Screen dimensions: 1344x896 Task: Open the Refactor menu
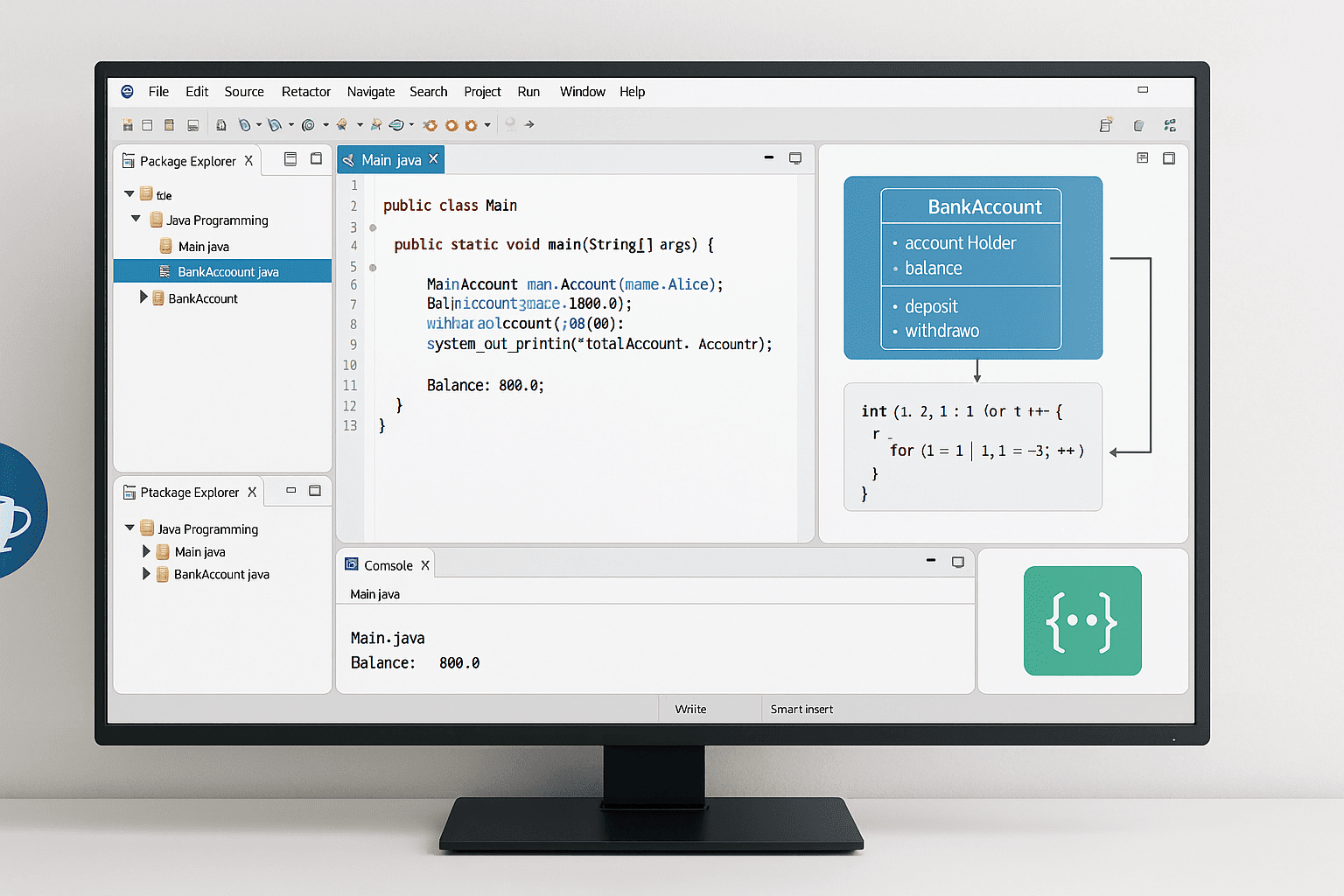point(305,91)
